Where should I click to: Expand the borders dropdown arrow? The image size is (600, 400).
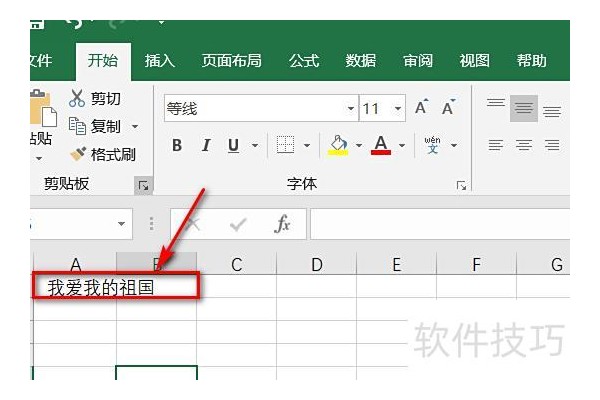pyautogui.click(x=307, y=145)
